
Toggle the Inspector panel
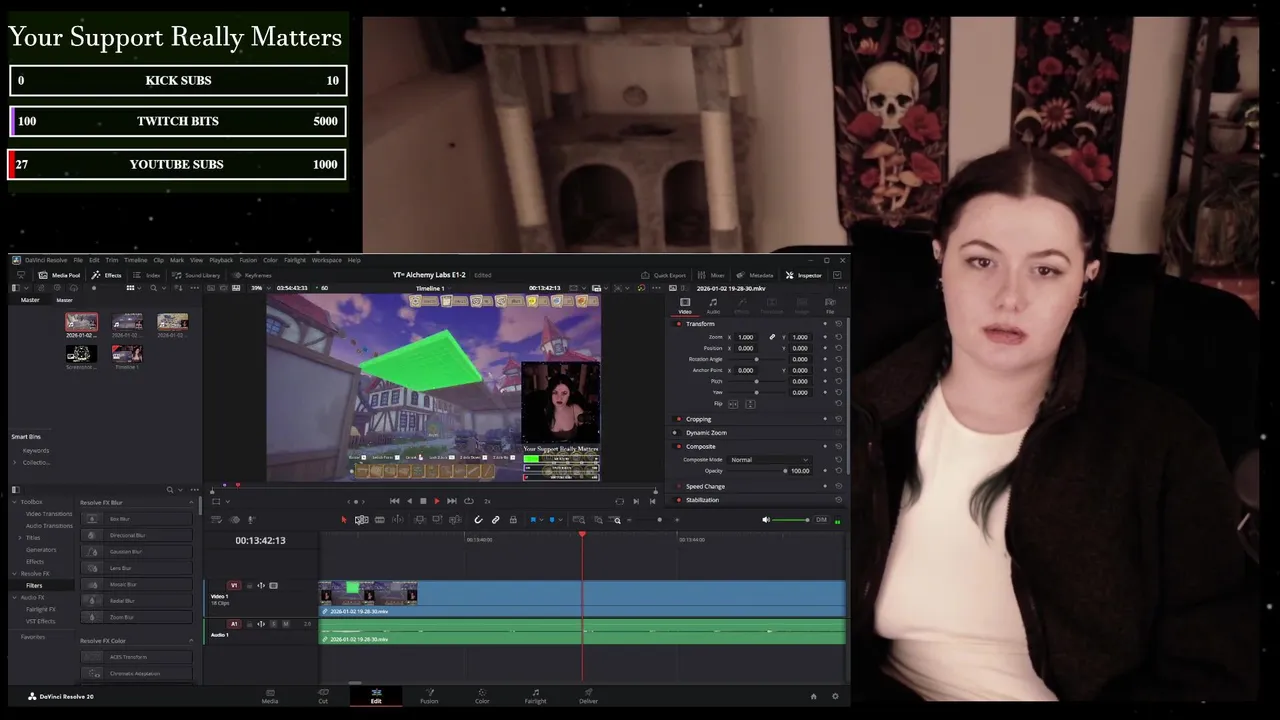pos(804,275)
